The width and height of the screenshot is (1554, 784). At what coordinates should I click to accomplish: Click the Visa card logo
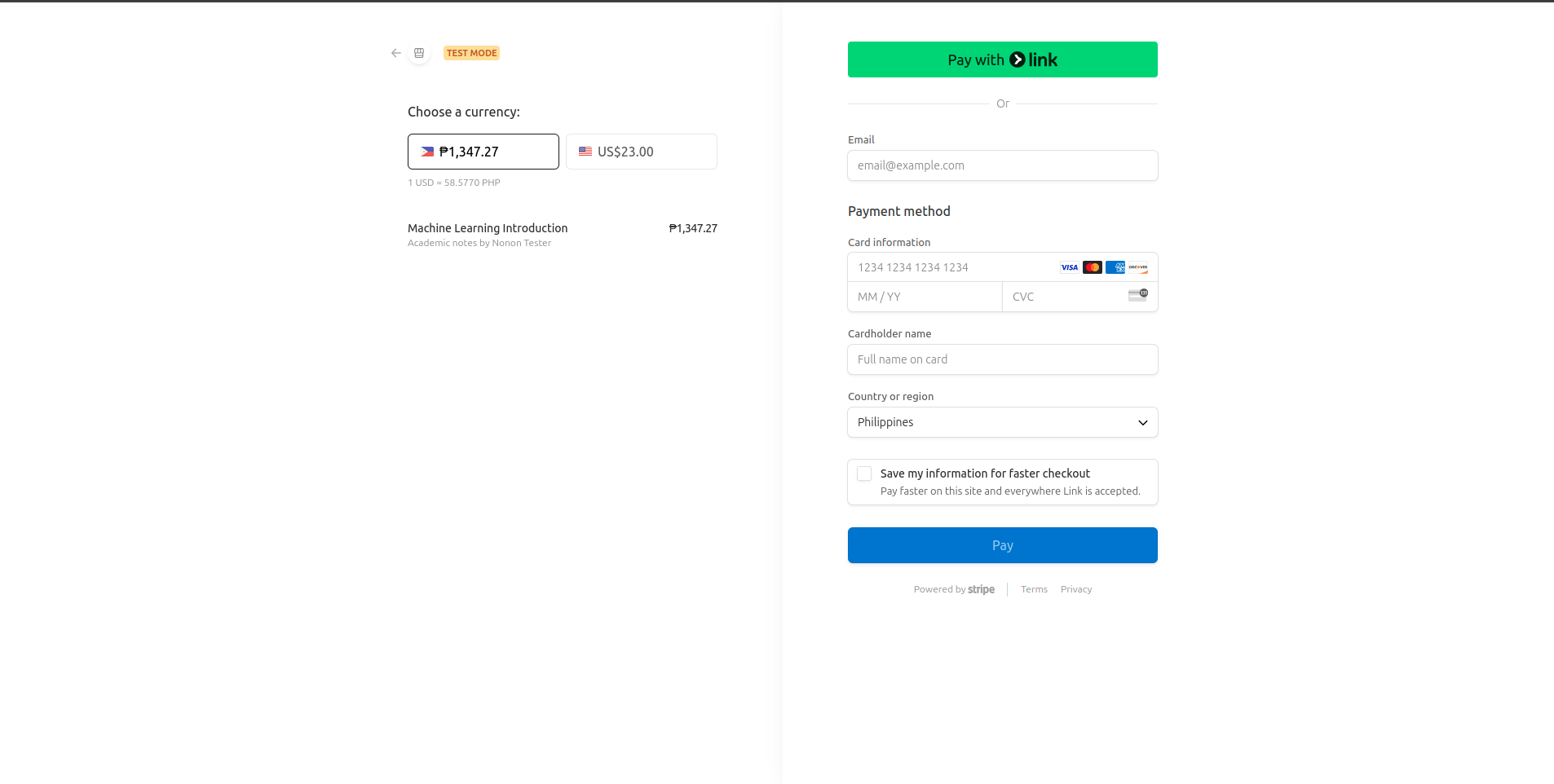[1069, 267]
